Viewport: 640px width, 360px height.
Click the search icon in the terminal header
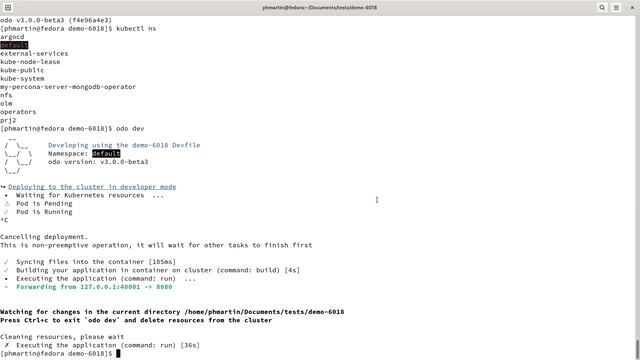pyautogui.click(x=602, y=7)
